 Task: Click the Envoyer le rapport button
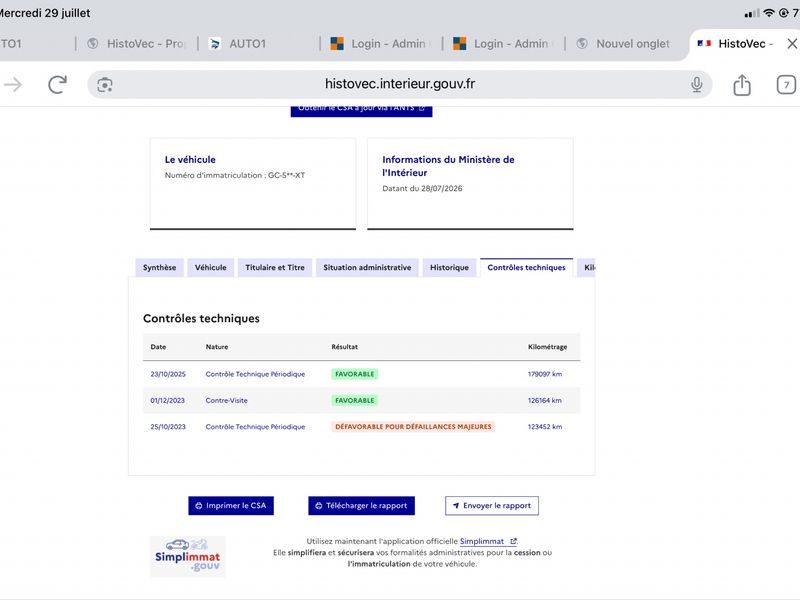(x=491, y=506)
